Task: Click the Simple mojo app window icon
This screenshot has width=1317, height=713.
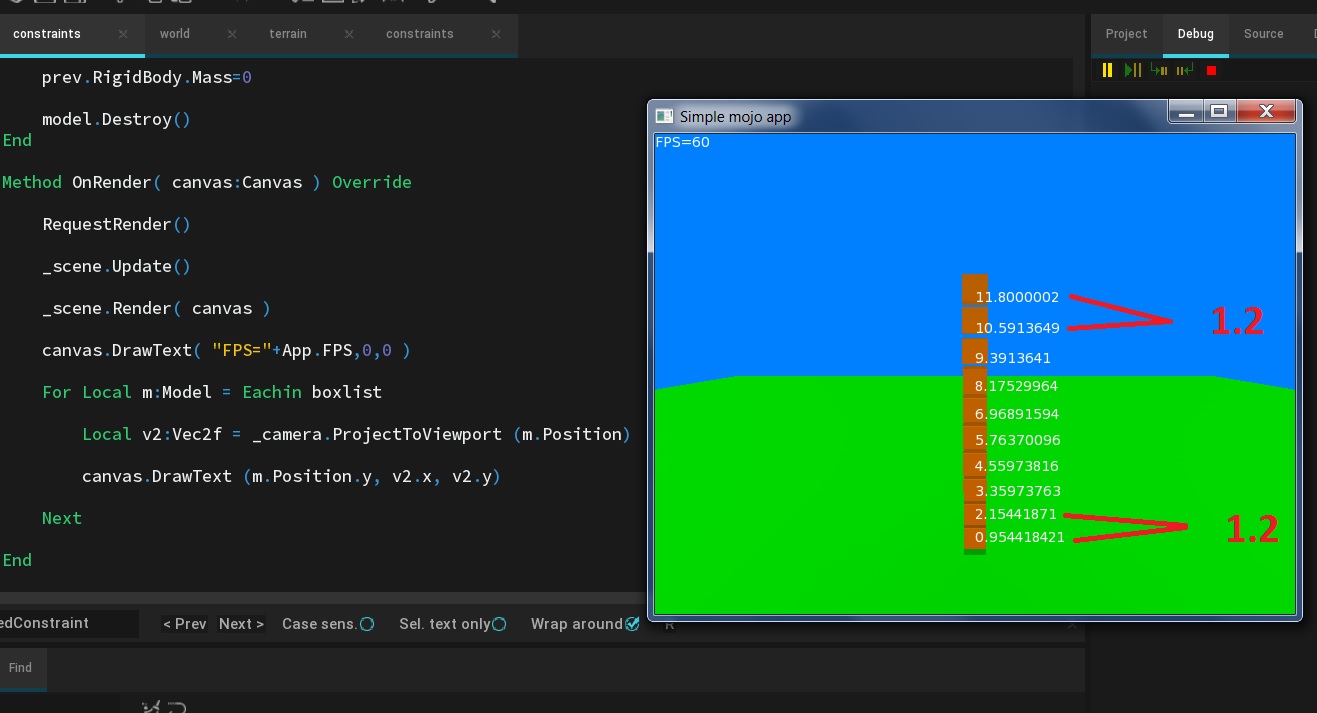Action: 663,116
